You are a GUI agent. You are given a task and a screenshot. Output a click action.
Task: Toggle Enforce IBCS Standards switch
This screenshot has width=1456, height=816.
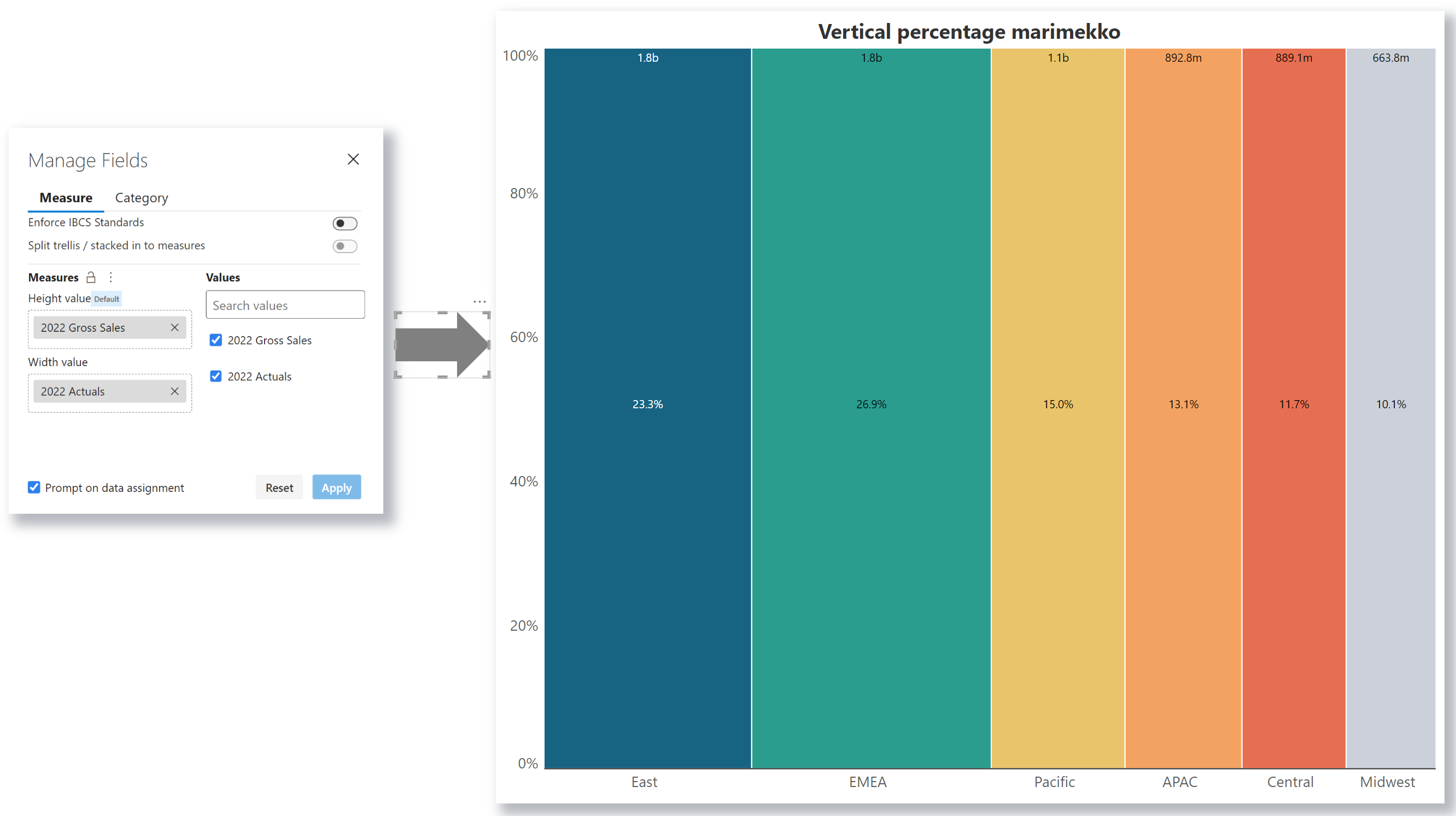point(345,223)
